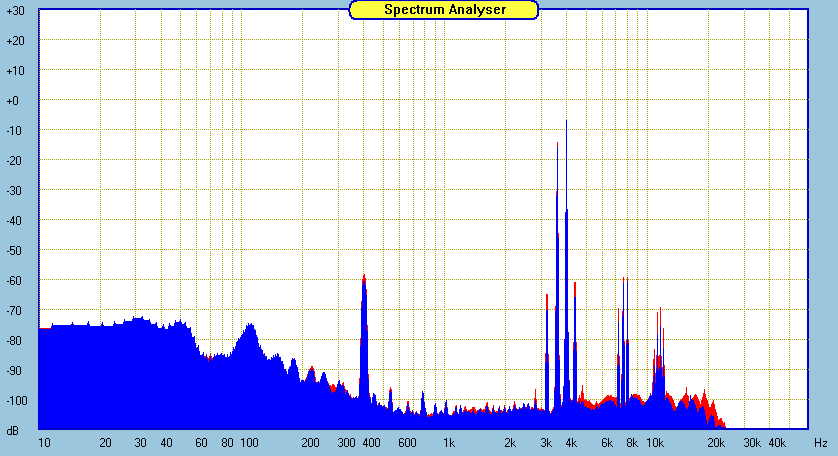Click the 1k frequency axis label

pyautogui.click(x=449, y=442)
